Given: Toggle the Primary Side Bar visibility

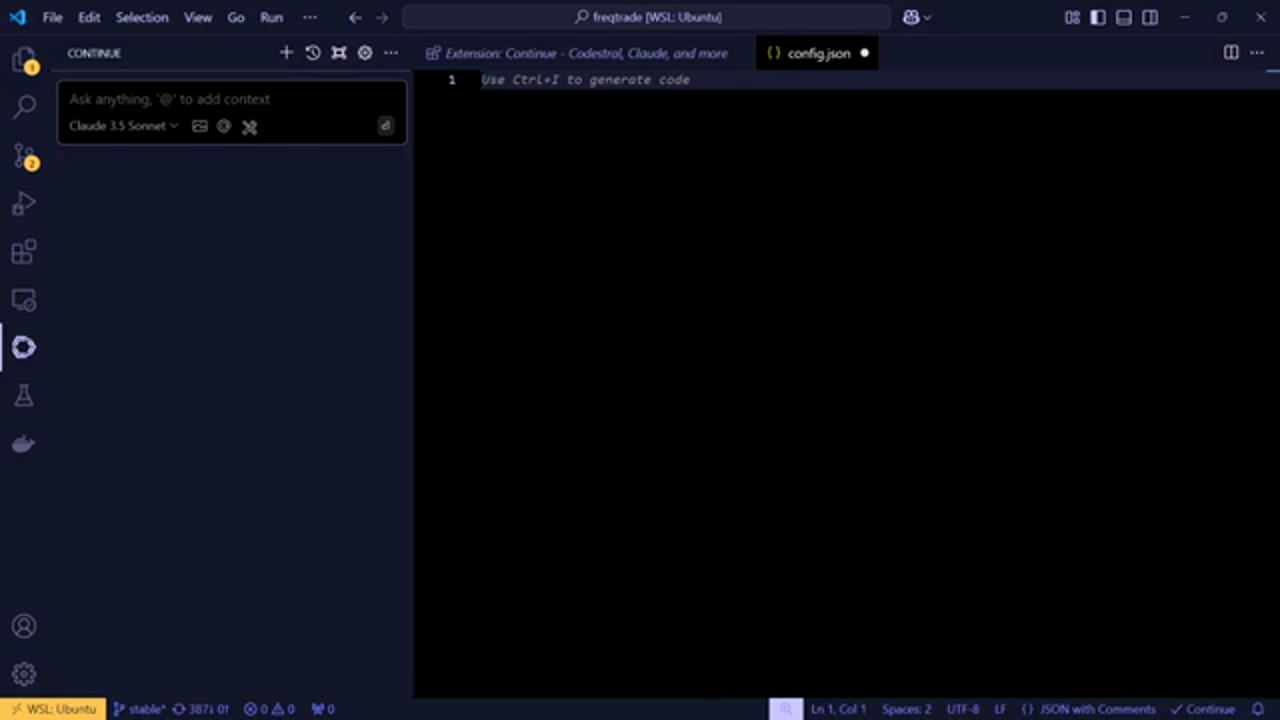Looking at the screenshot, I should coord(1098,17).
